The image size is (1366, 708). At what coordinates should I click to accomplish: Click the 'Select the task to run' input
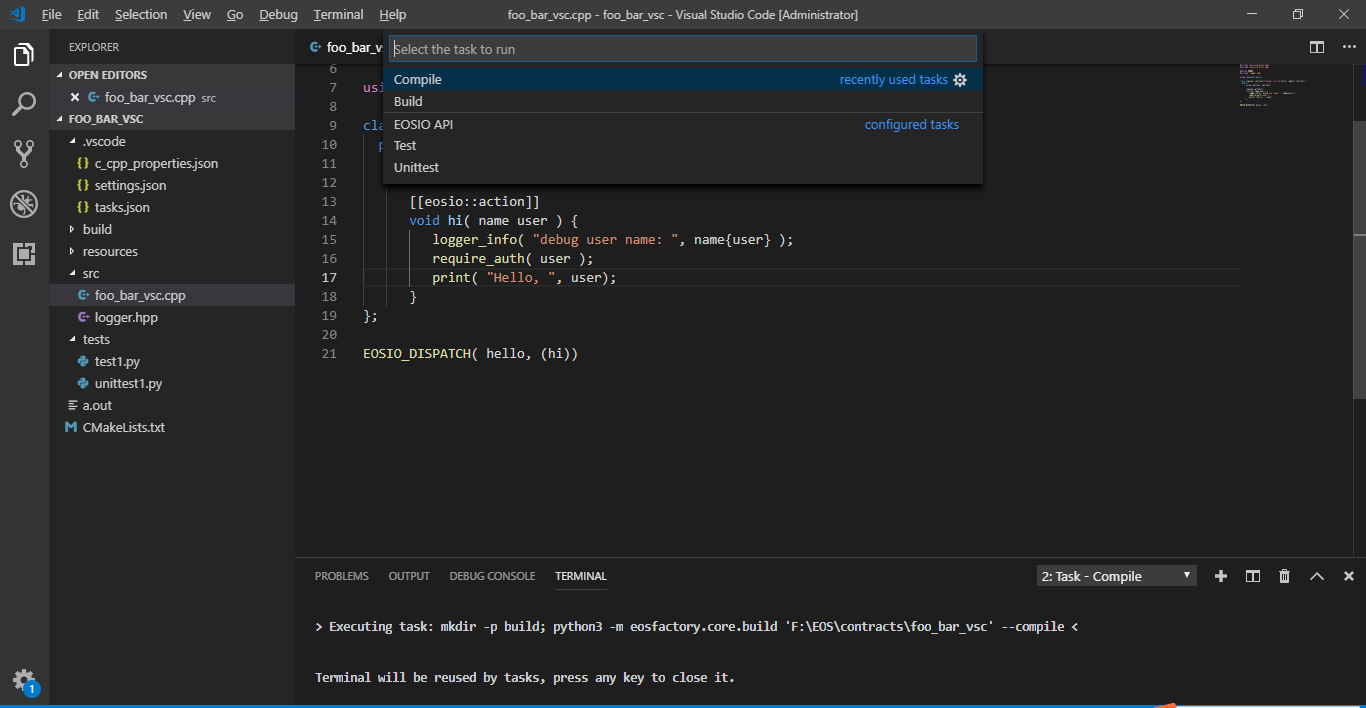tap(683, 49)
